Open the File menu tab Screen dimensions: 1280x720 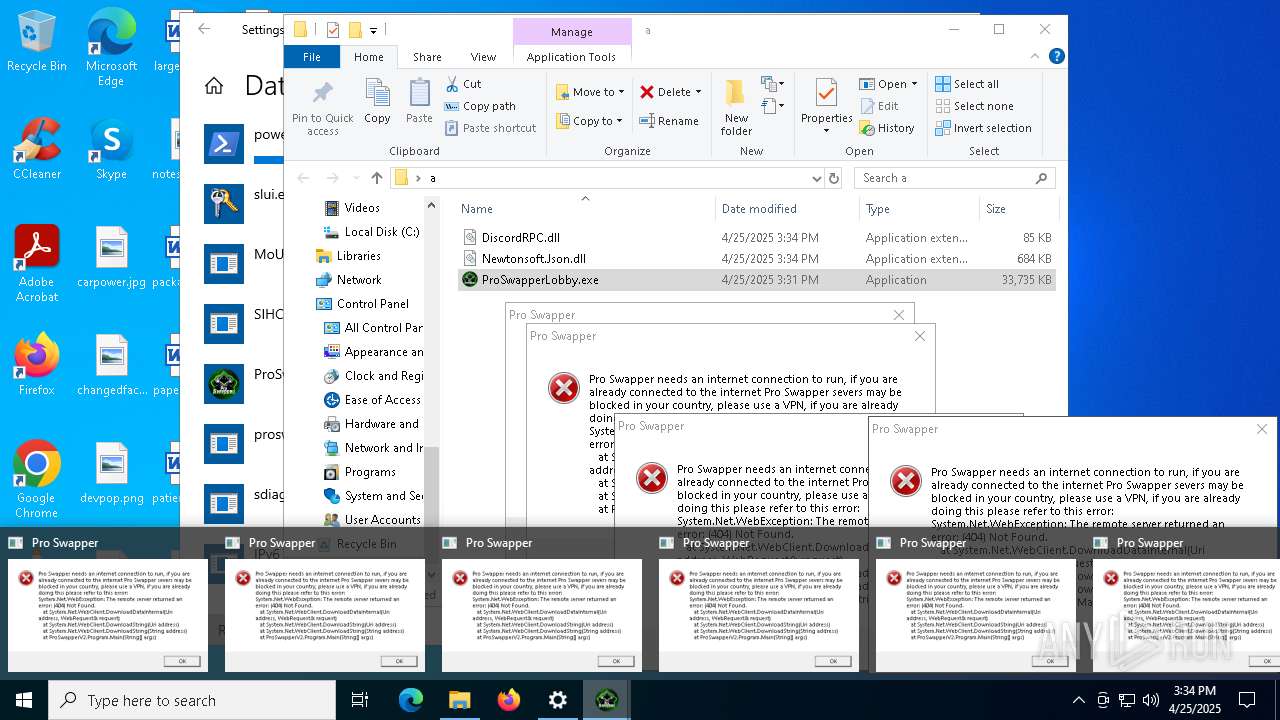(x=312, y=57)
